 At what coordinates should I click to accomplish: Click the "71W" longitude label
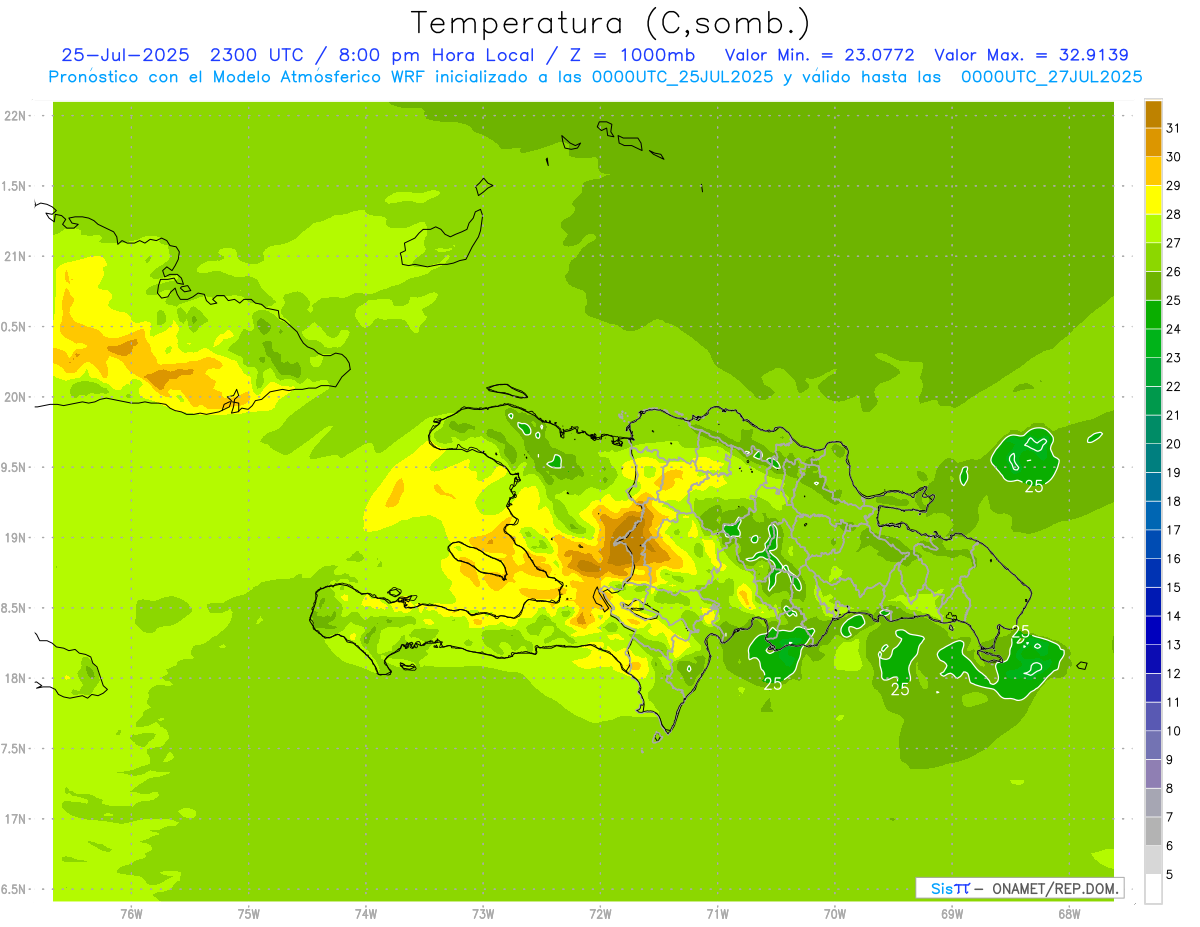point(717,914)
